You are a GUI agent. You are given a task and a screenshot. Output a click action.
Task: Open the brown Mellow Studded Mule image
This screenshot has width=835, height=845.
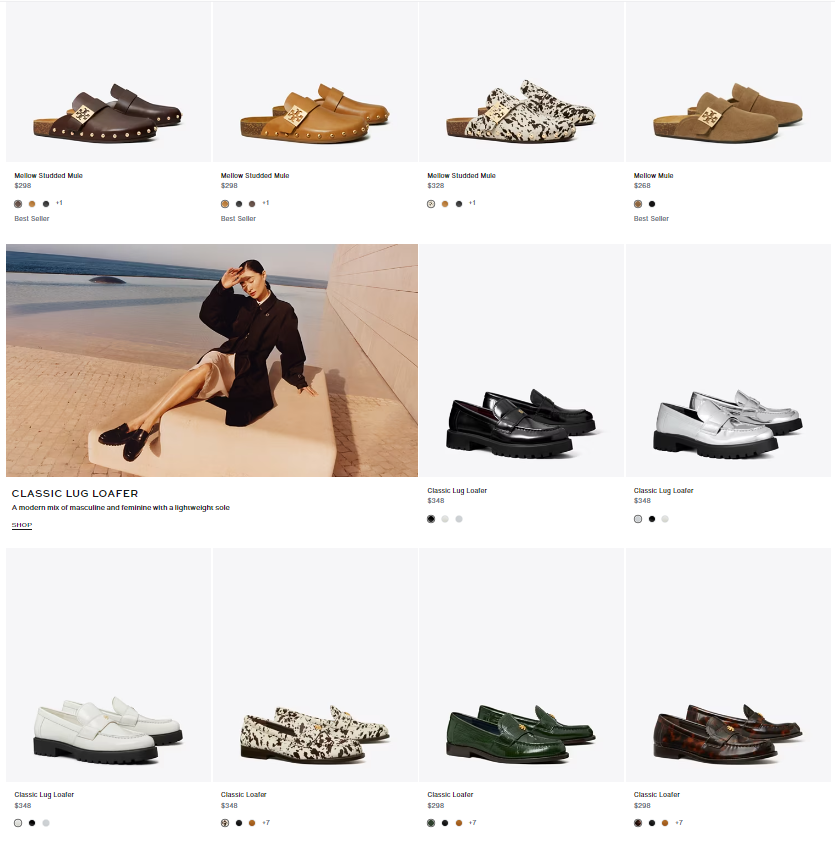click(108, 82)
